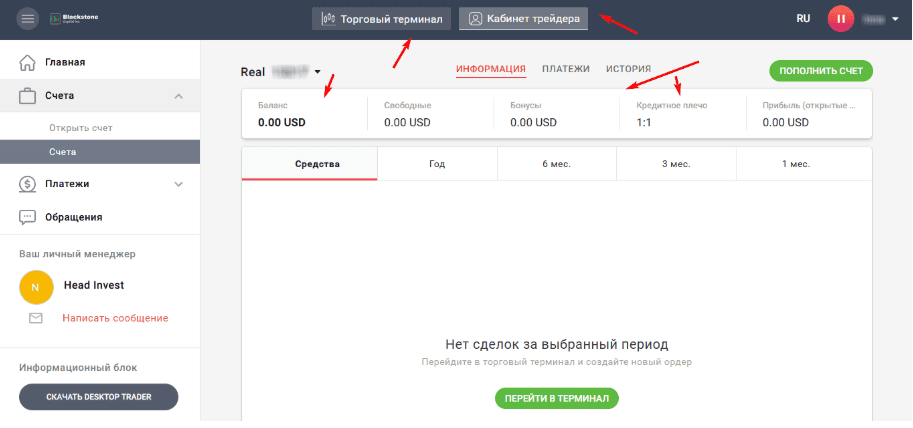Viewport: 913px width, 428px height.
Task: Click the chat icon beside Обращения
Action: coord(27,217)
